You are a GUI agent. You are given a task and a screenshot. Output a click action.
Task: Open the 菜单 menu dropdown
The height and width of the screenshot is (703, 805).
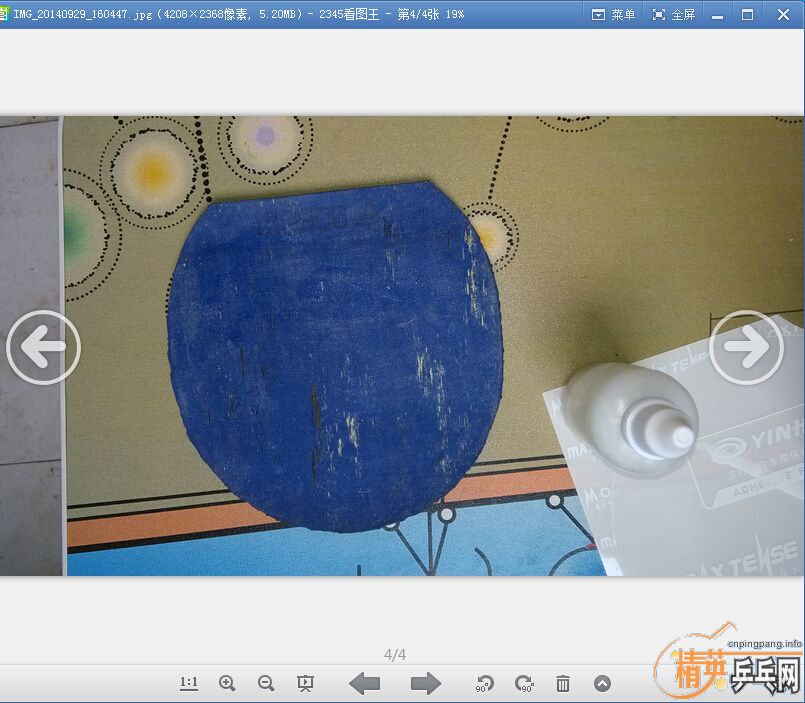[x=614, y=15]
